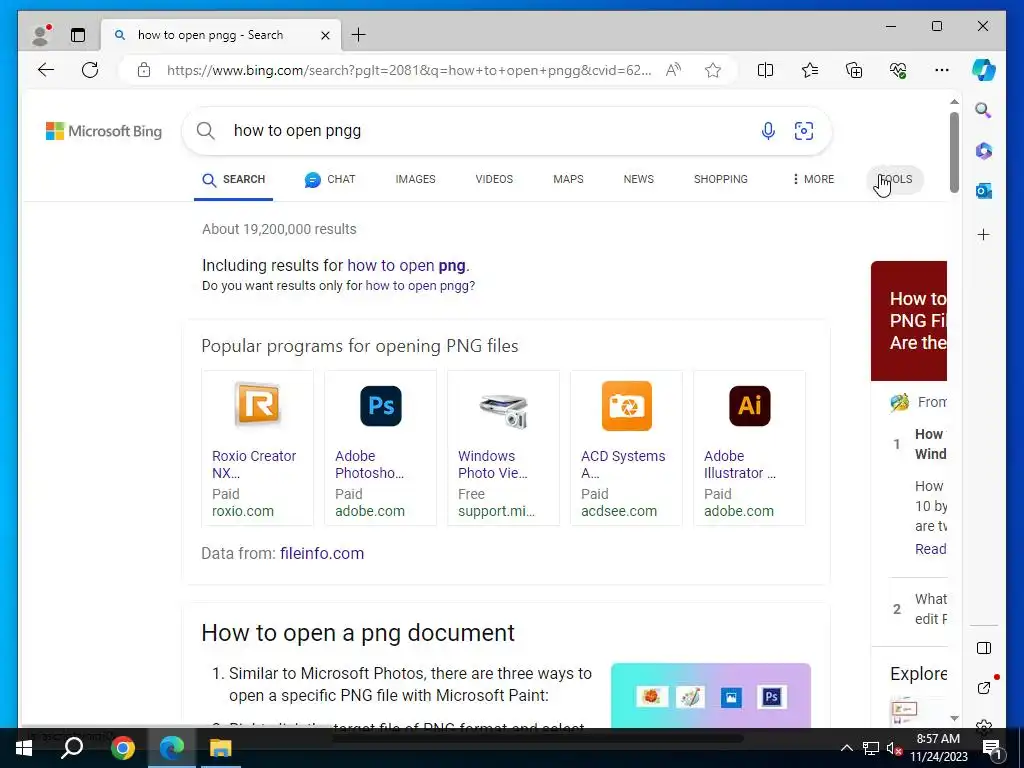Open the fileinfo.com source link
This screenshot has height=768, width=1024.
(x=322, y=553)
